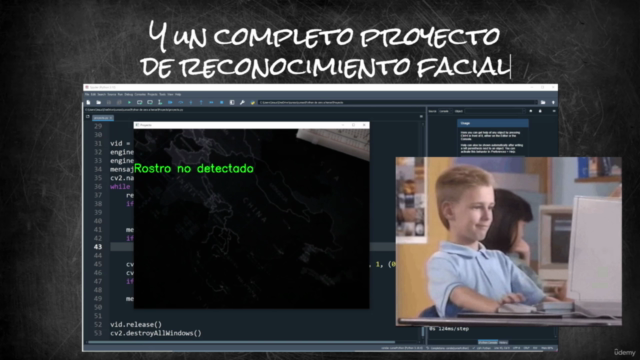Switch to the IPython console tab
The width and height of the screenshot is (640, 360).
[x=488, y=342]
